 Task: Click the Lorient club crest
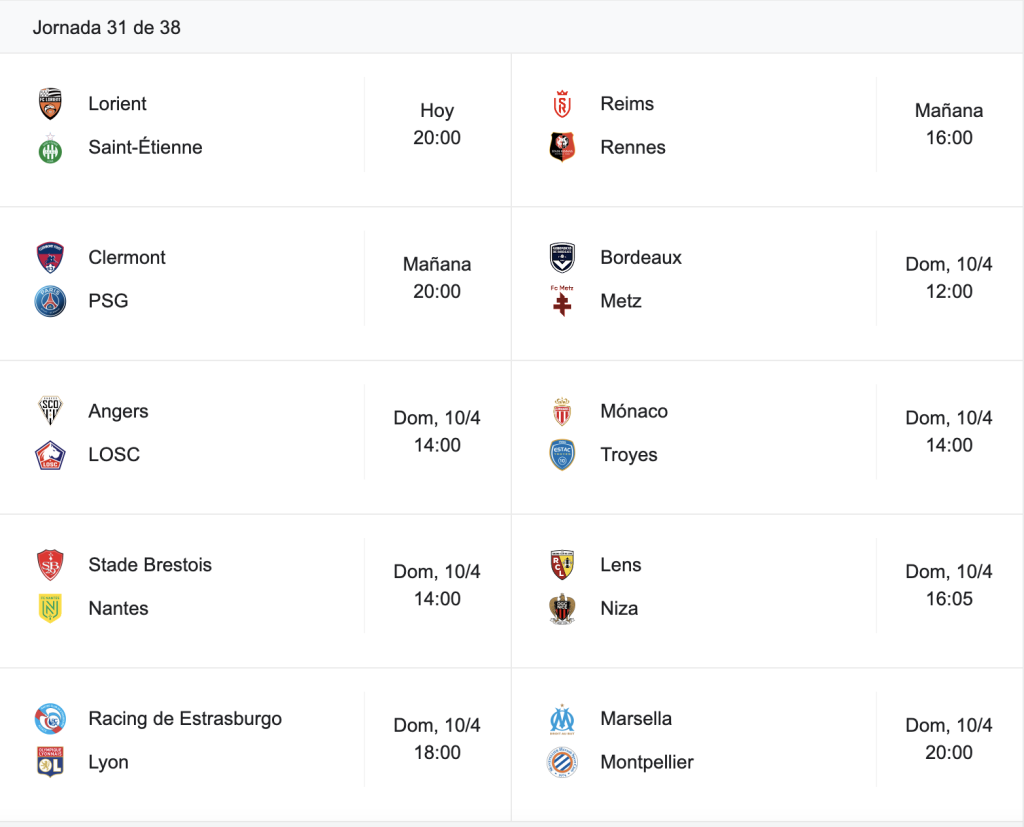pyautogui.click(x=50, y=104)
